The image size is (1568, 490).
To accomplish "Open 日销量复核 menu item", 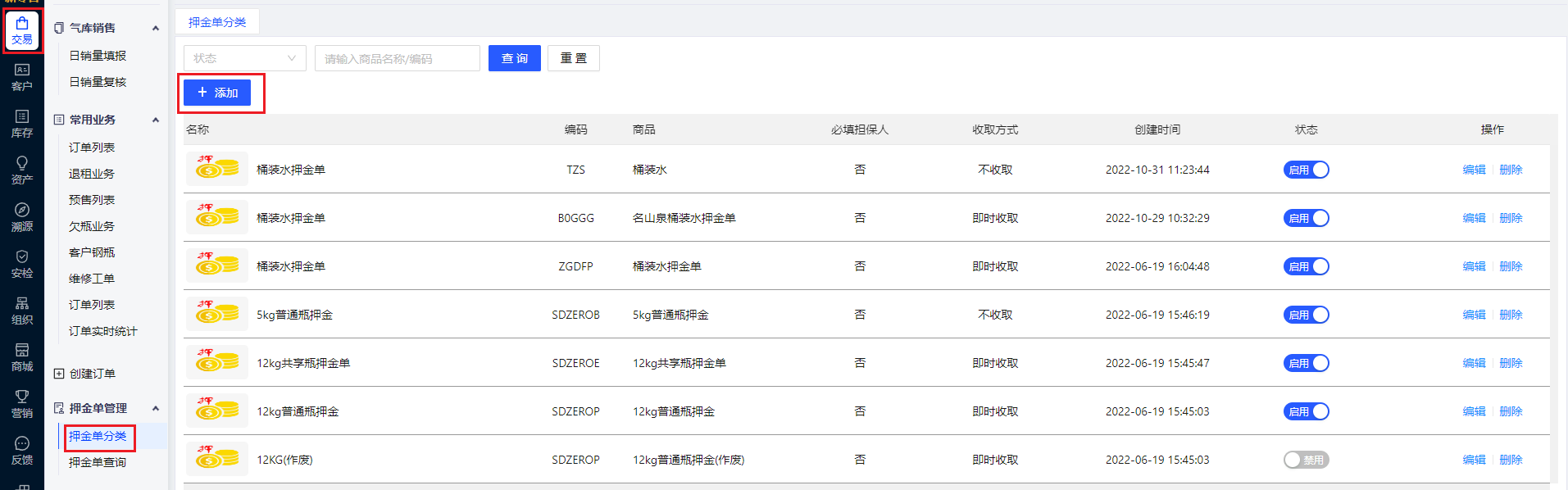I will [98, 82].
